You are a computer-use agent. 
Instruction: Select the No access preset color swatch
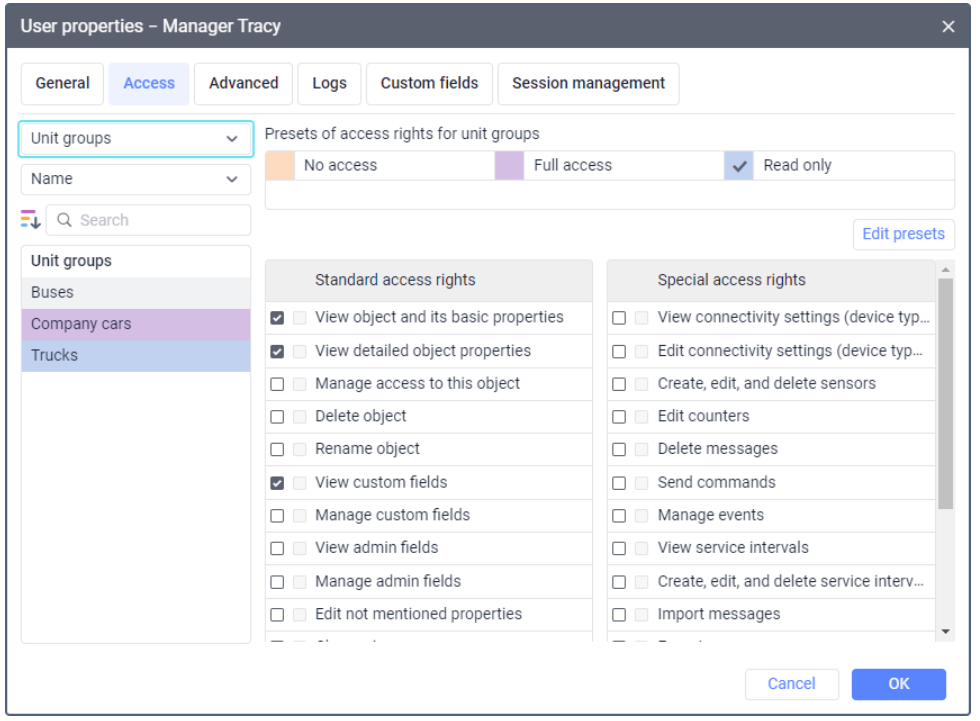pos(280,166)
